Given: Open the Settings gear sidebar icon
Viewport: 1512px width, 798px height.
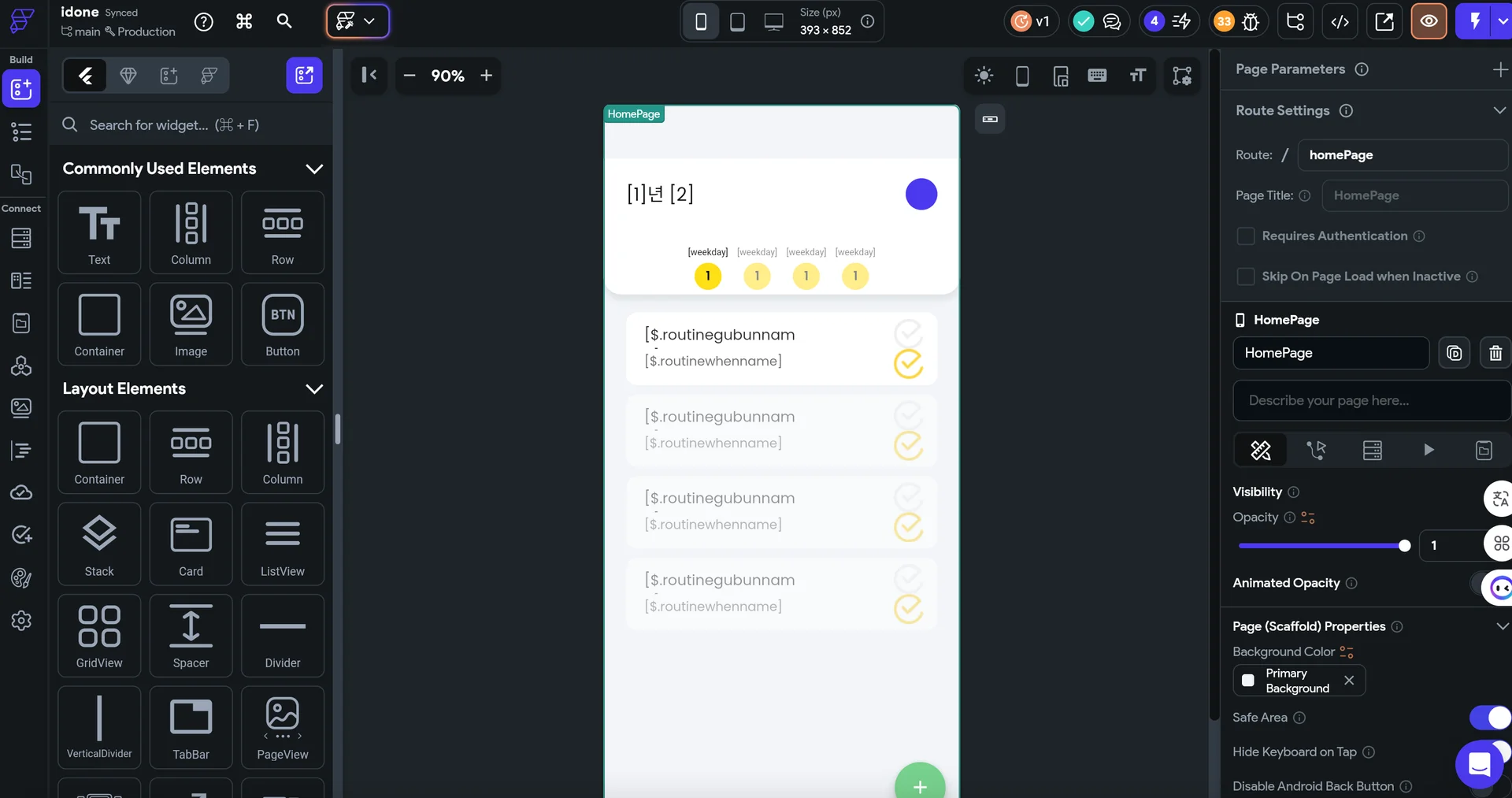Looking at the screenshot, I should pos(21,621).
